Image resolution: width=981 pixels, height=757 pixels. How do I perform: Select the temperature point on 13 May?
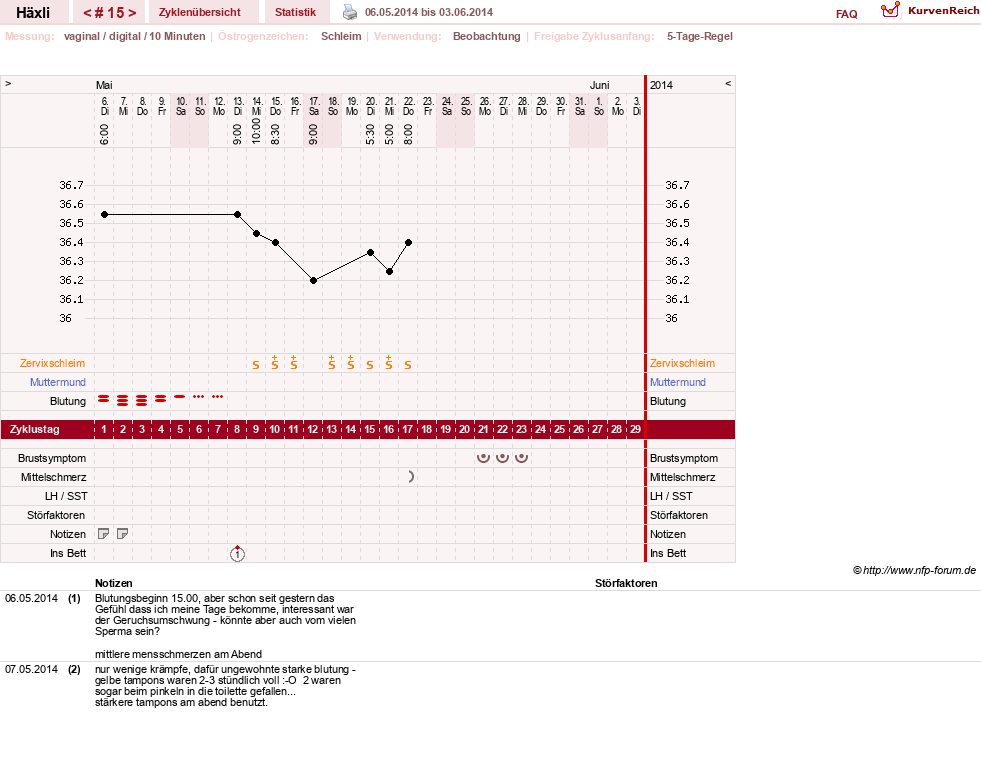[x=237, y=215]
